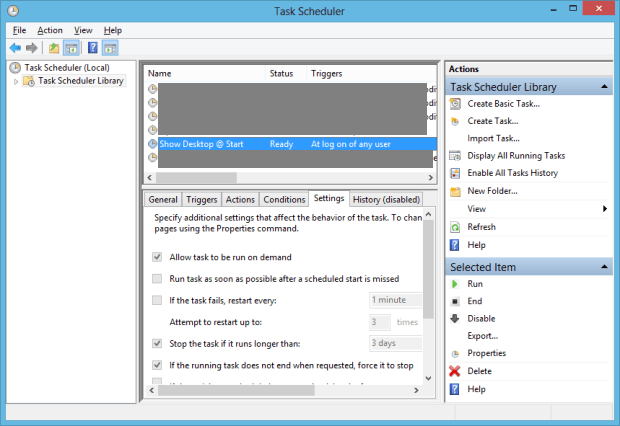Switch to the Actions tab

240,200
